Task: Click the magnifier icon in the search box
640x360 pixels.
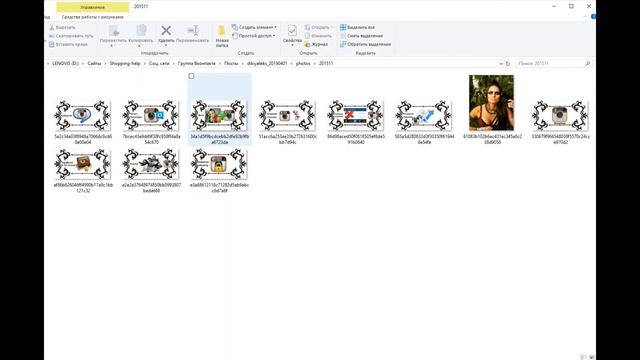Action: click(x=587, y=64)
